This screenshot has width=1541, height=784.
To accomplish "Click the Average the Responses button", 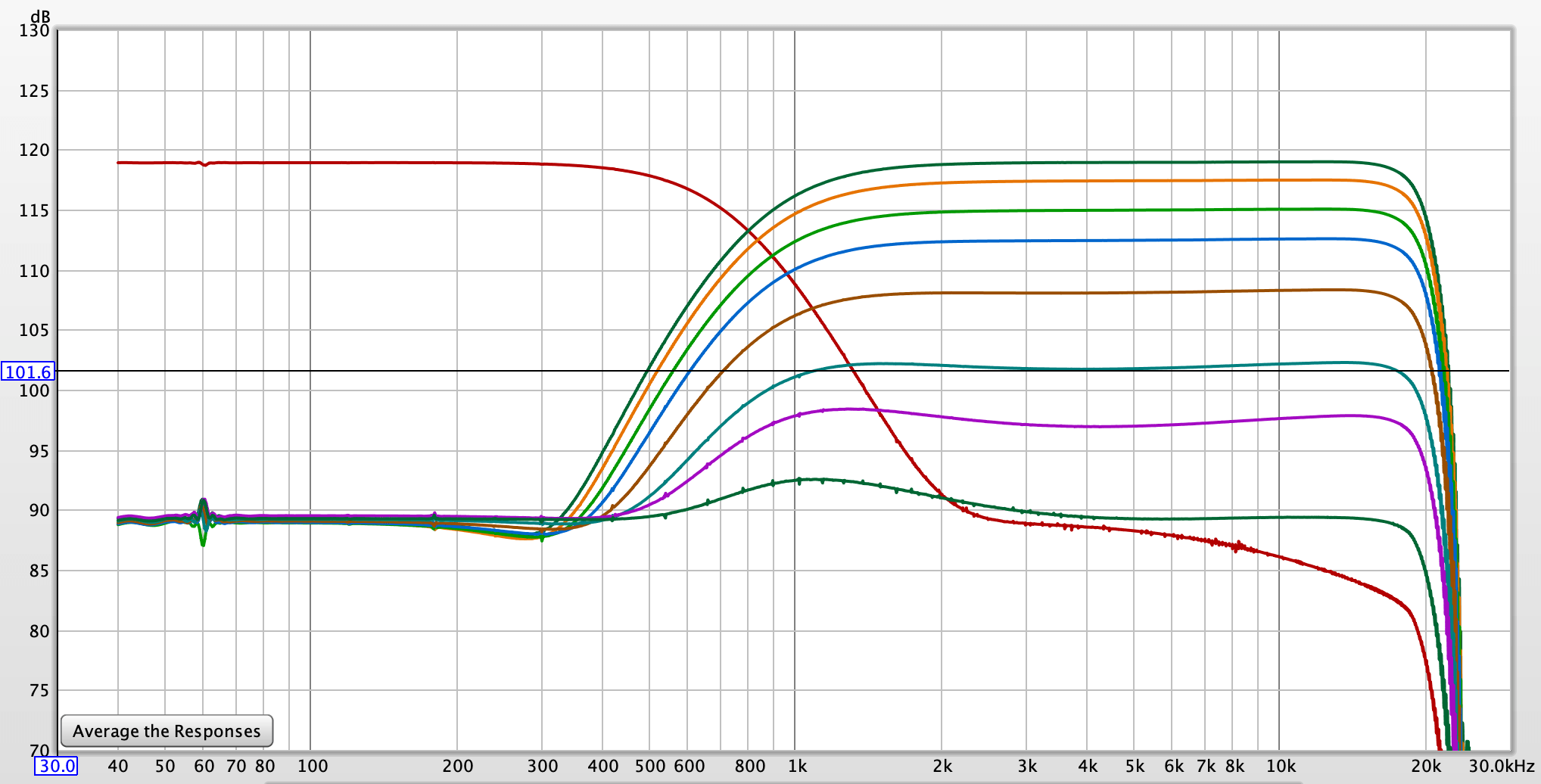I will (x=167, y=731).
